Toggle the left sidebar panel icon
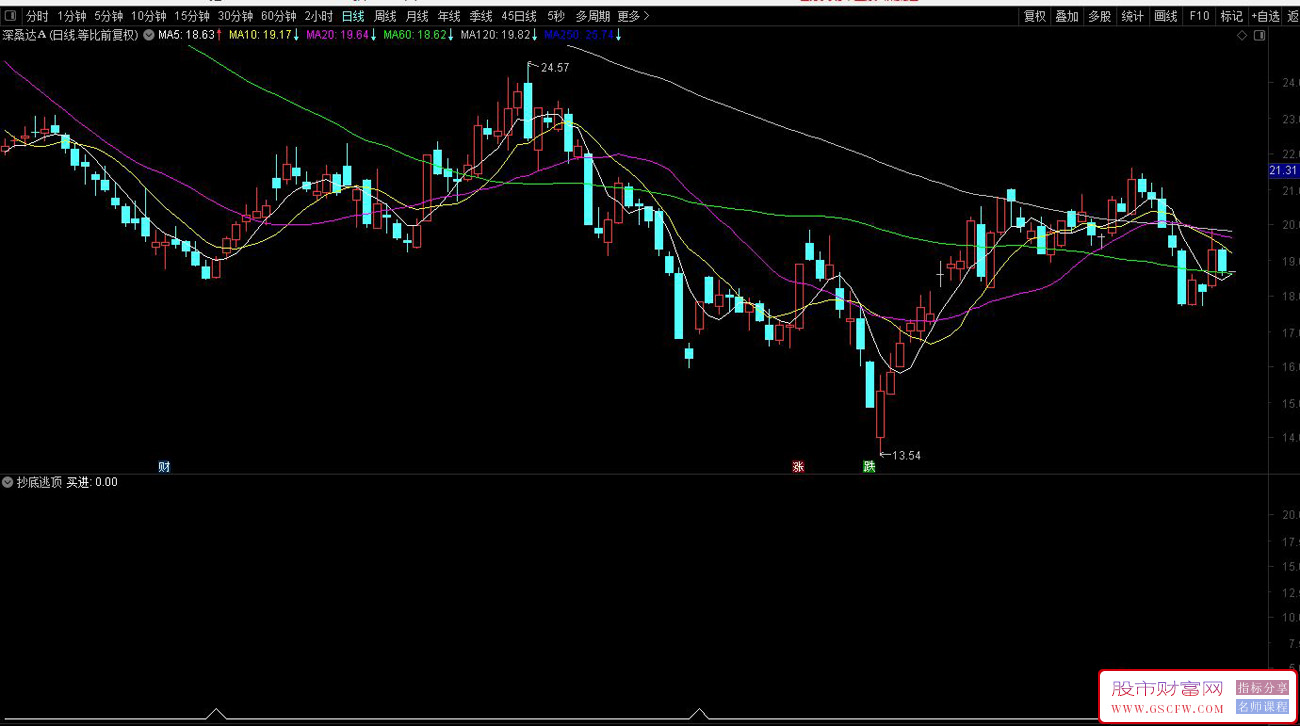 coord(10,16)
